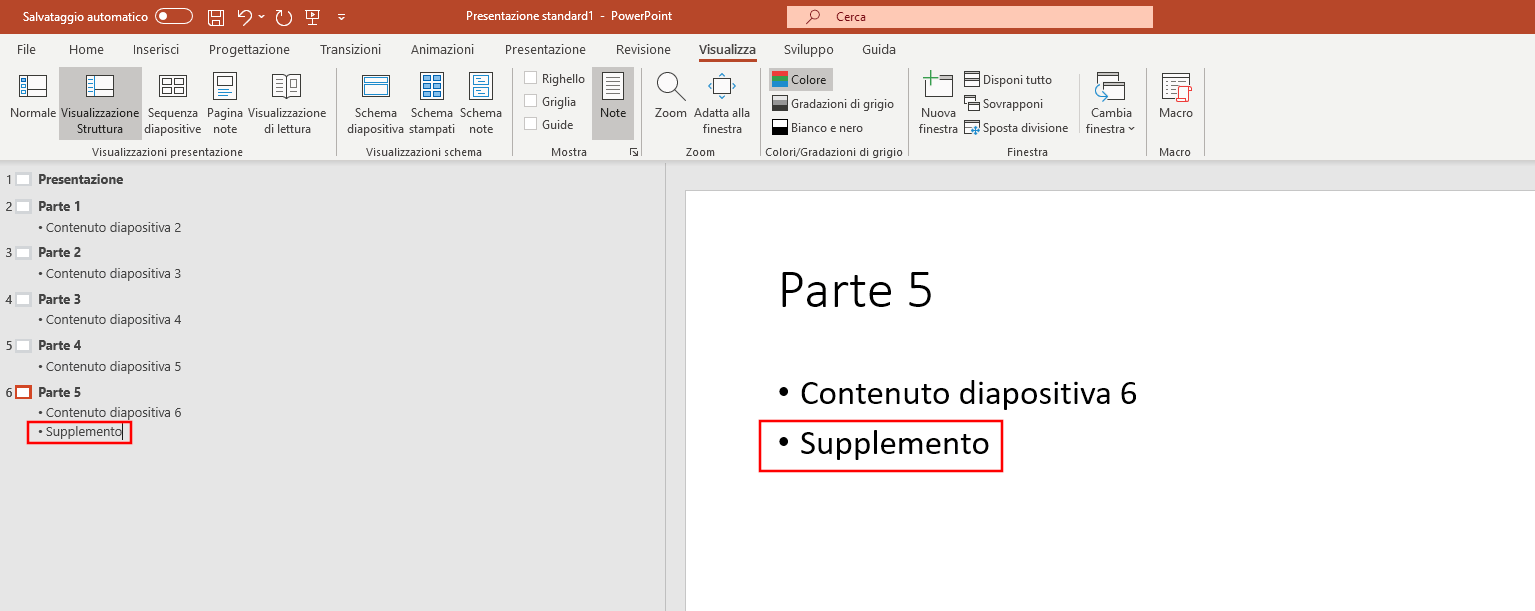
Task: Click outline text 'Contenuto diapositiva 4'
Action: [x=113, y=320]
